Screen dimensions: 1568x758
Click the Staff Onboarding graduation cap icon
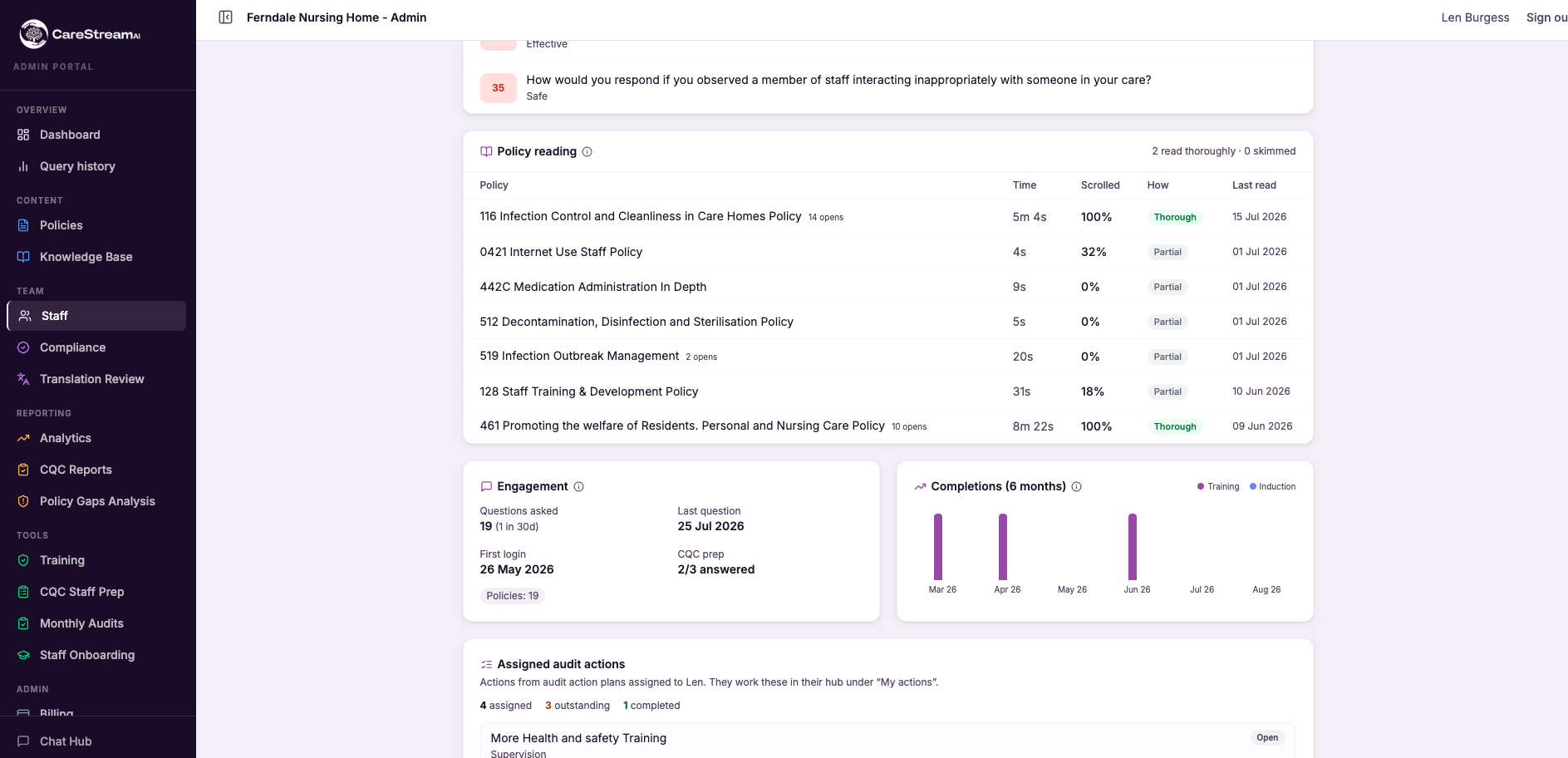tap(23, 655)
